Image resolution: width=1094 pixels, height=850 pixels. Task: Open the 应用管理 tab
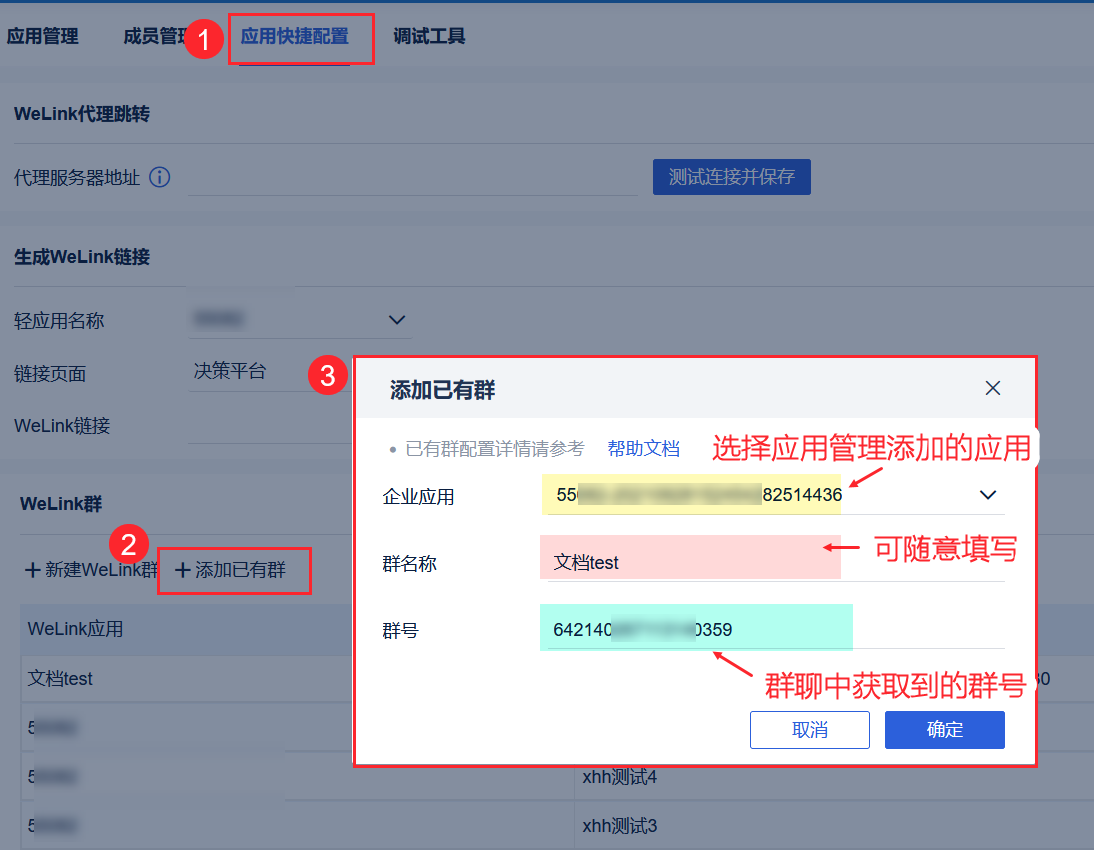pos(43,36)
